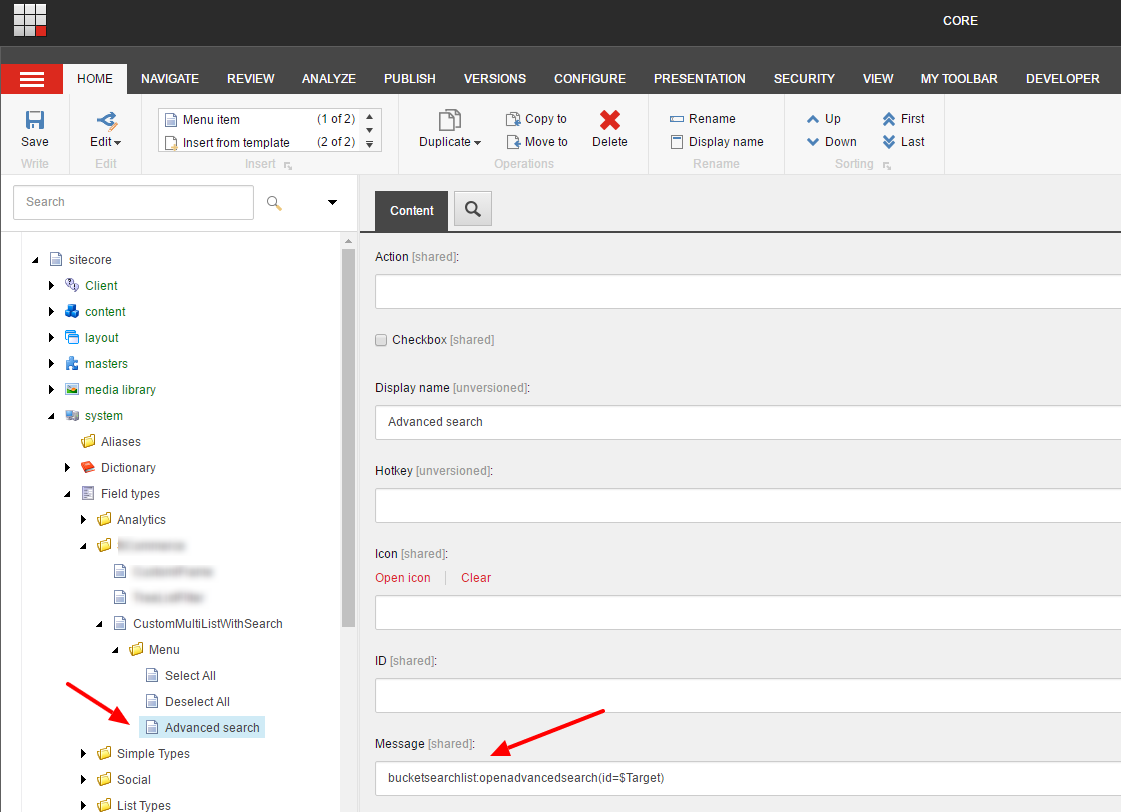Toggle the Checkbox shared field
The height and width of the screenshot is (812, 1121).
381,340
